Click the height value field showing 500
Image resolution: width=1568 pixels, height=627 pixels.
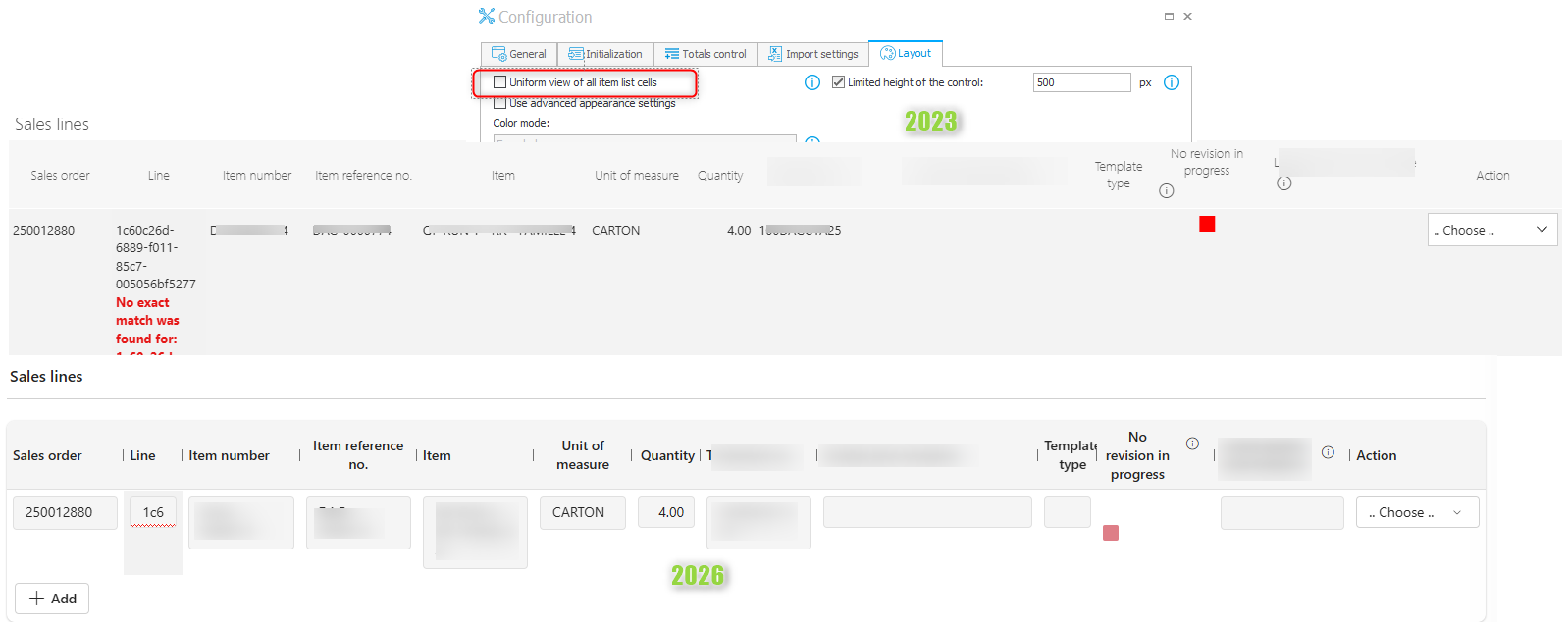(1080, 82)
